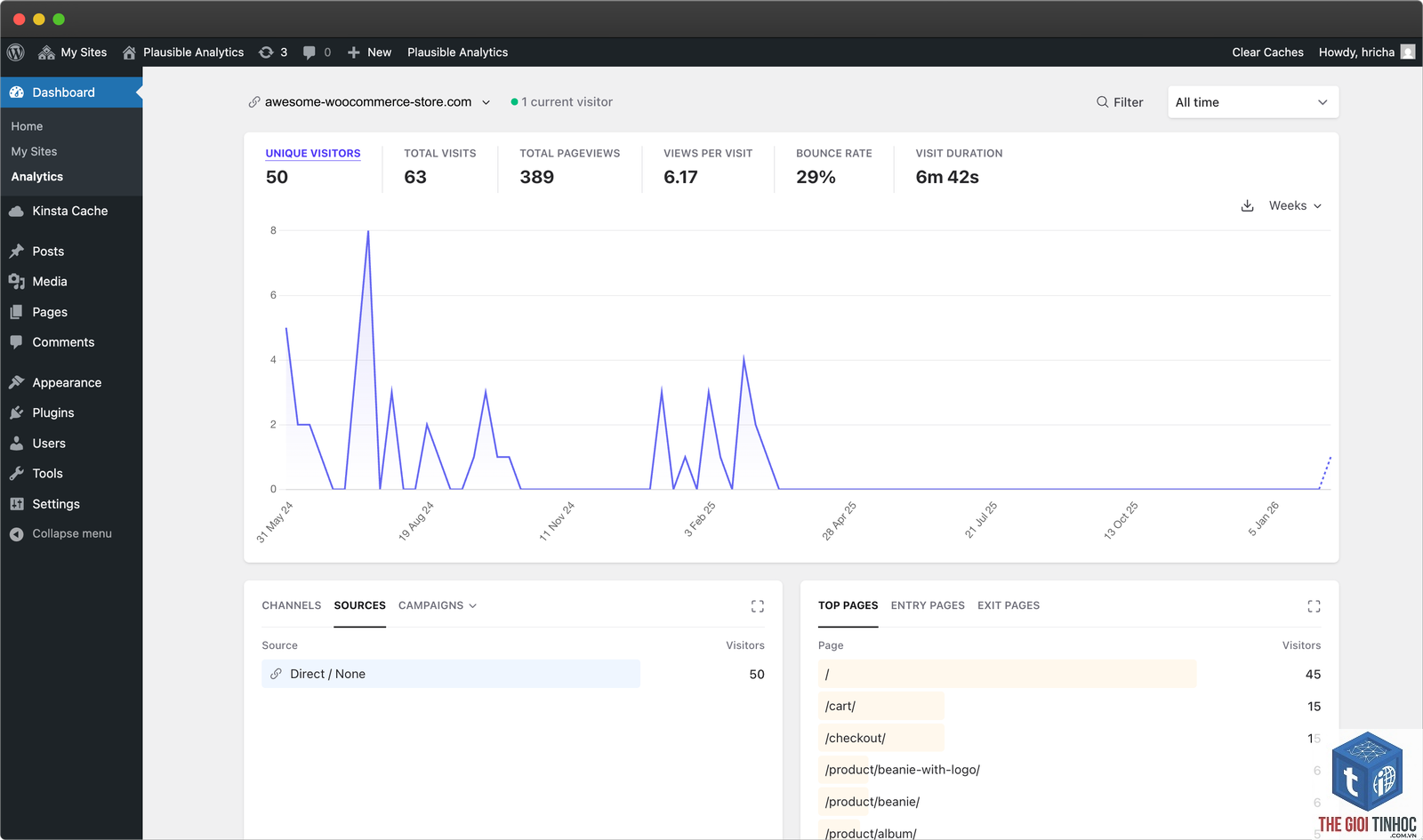Switch to Top Pages tab
Image resolution: width=1423 pixels, height=840 pixels.
(848, 605)
